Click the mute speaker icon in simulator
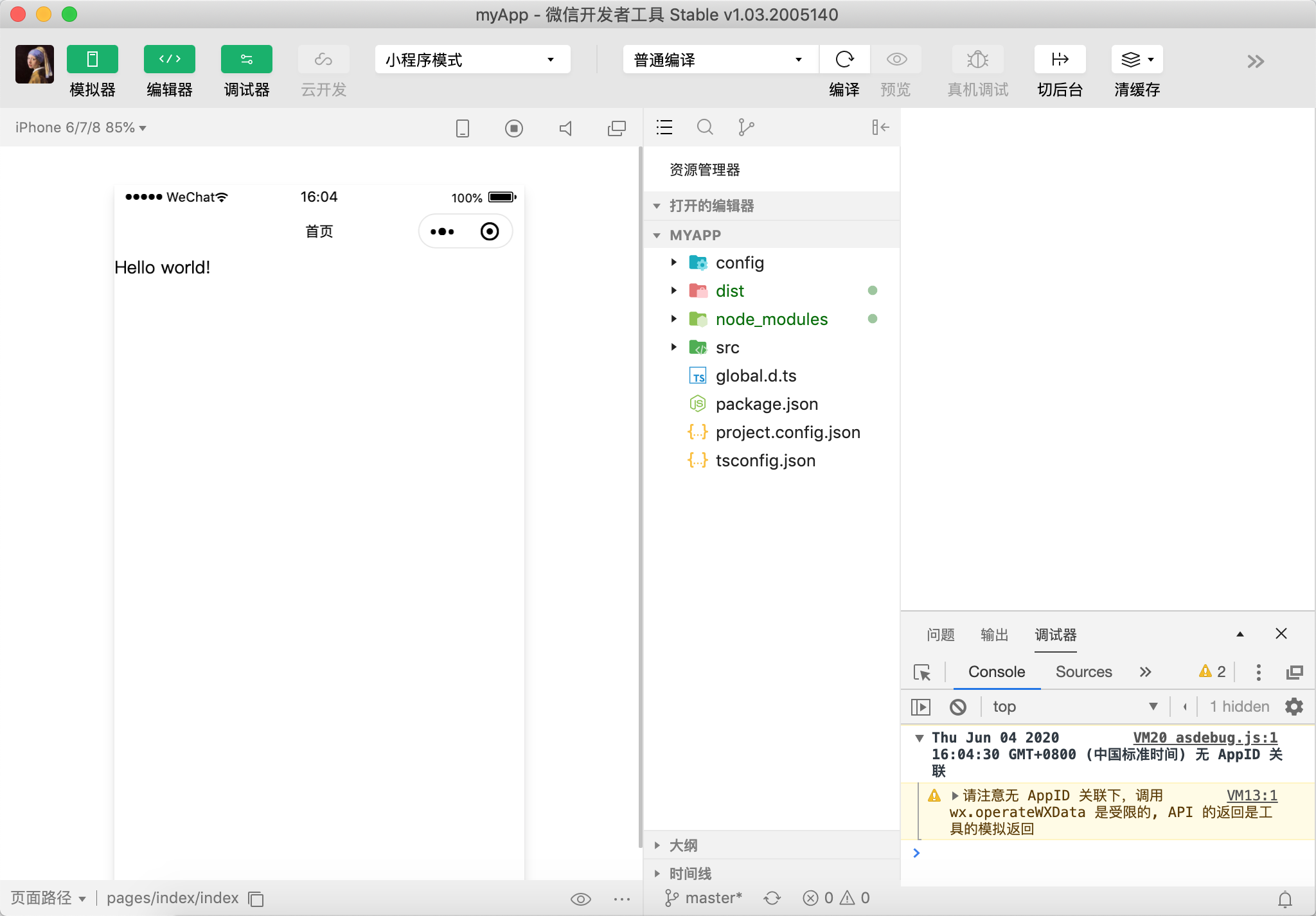The width and height of the screenshot is (1316, 916). click(x=565, y=128)
